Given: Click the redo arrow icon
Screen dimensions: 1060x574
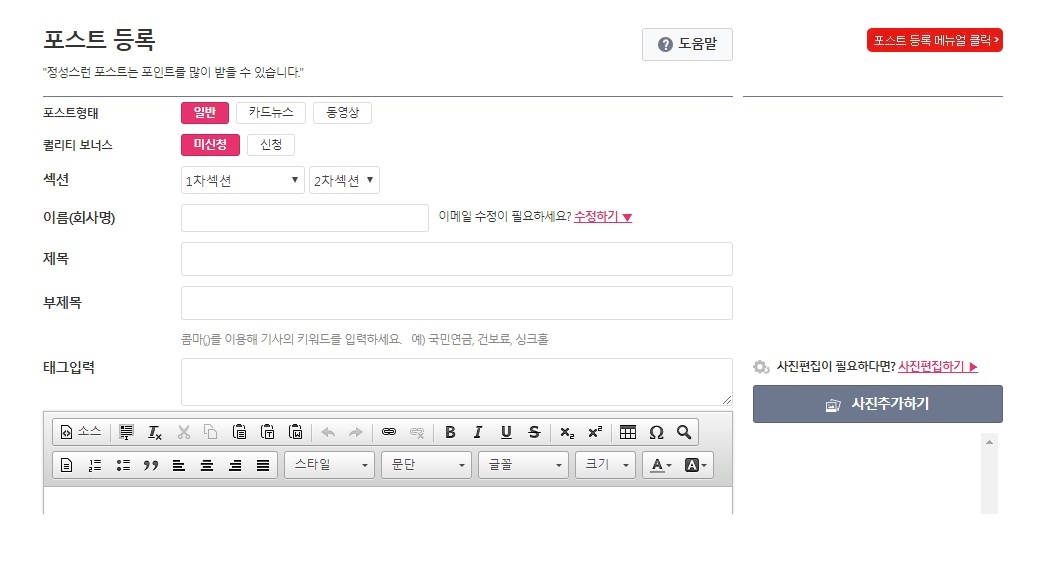Looking at the screenshot, I should [356, 432].
